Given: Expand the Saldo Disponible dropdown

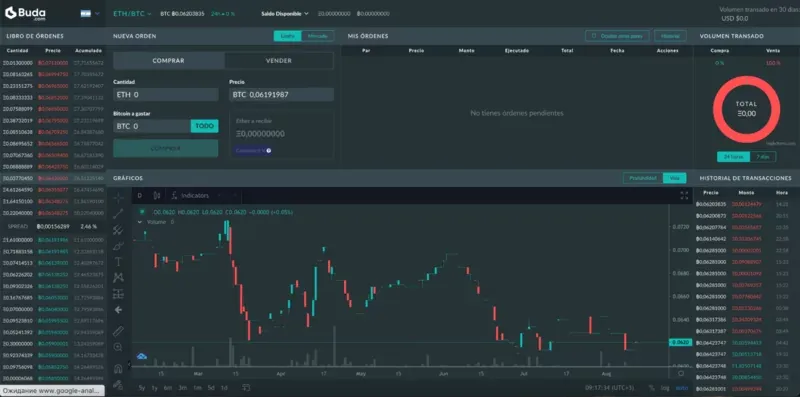Looking at the screenshot, I should [x=285, y=14].
